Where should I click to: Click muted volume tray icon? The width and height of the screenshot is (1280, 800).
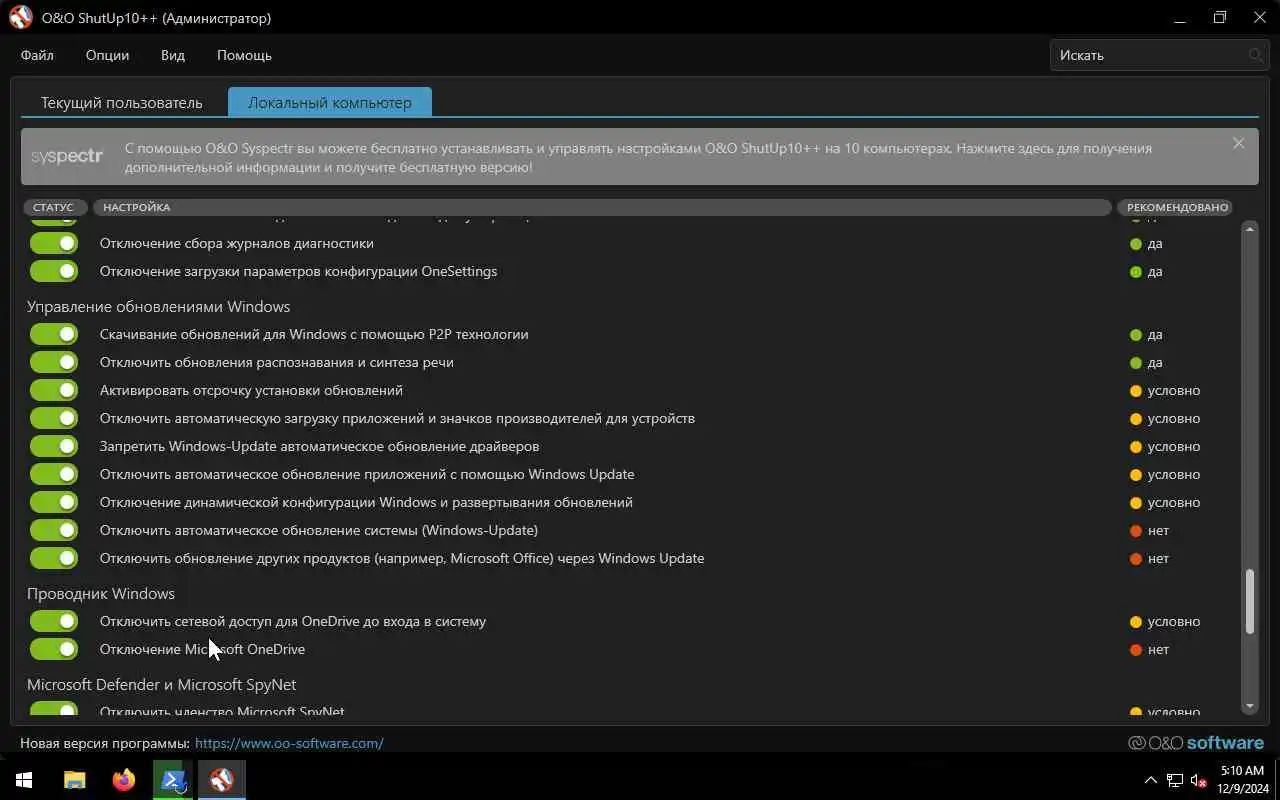pyautogui.click(x=1198, y=780)
